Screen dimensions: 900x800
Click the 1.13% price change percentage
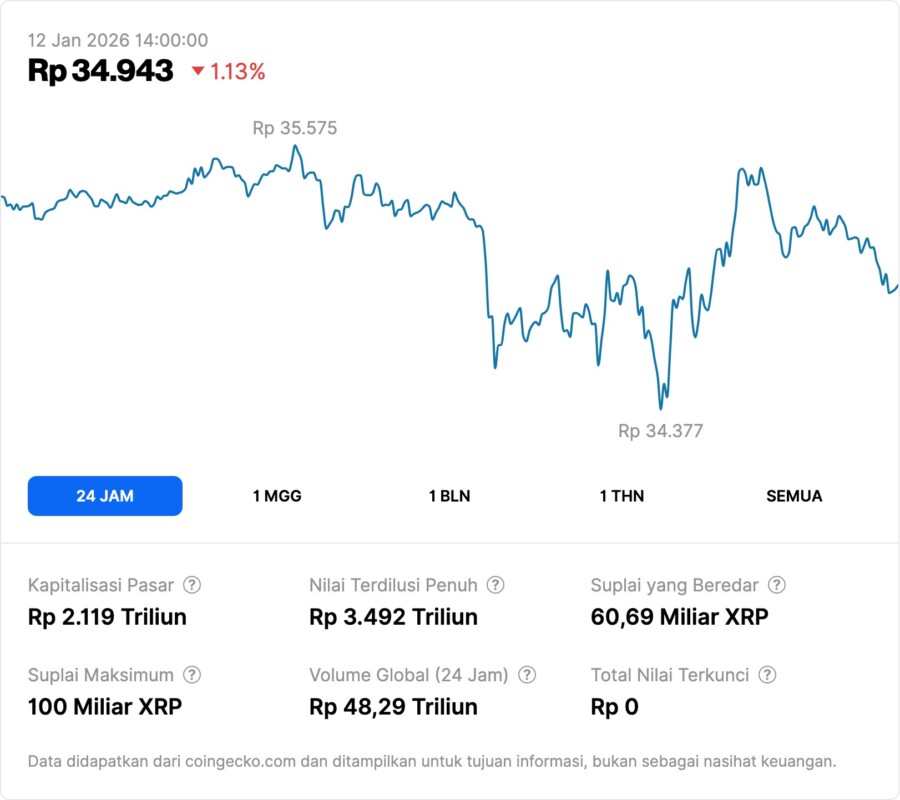(237, 71)
